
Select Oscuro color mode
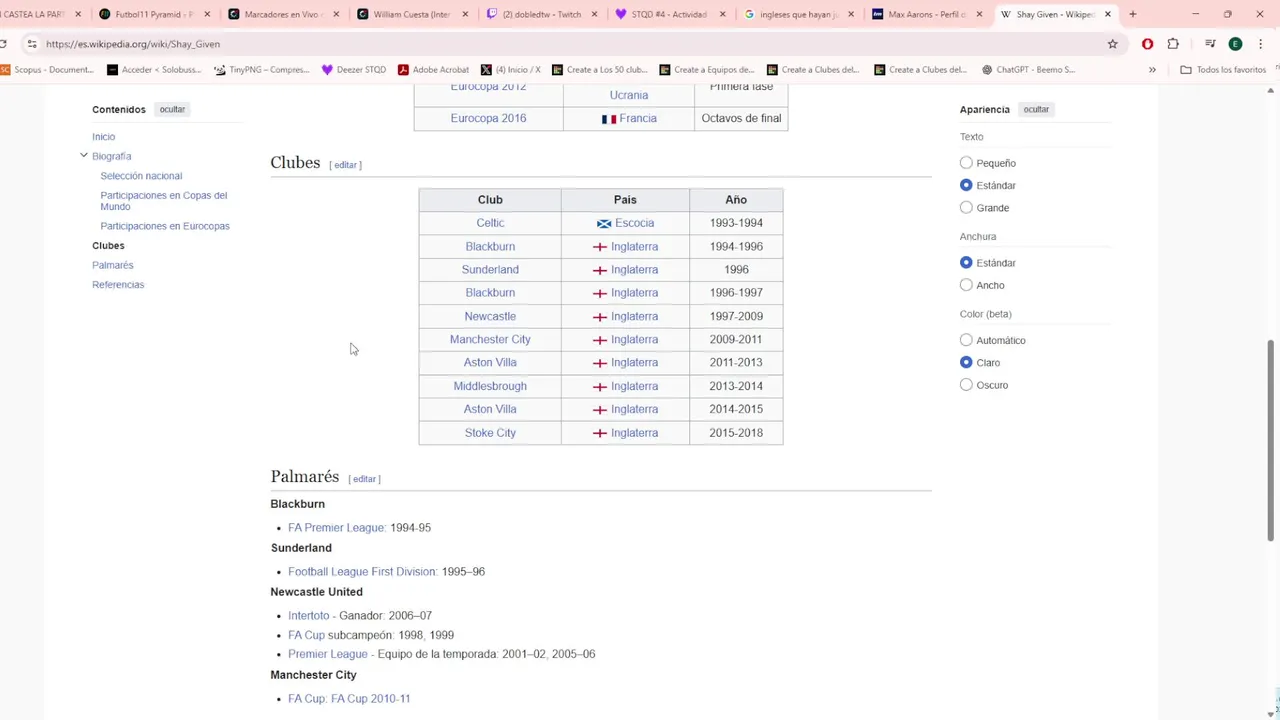point(966,385)
